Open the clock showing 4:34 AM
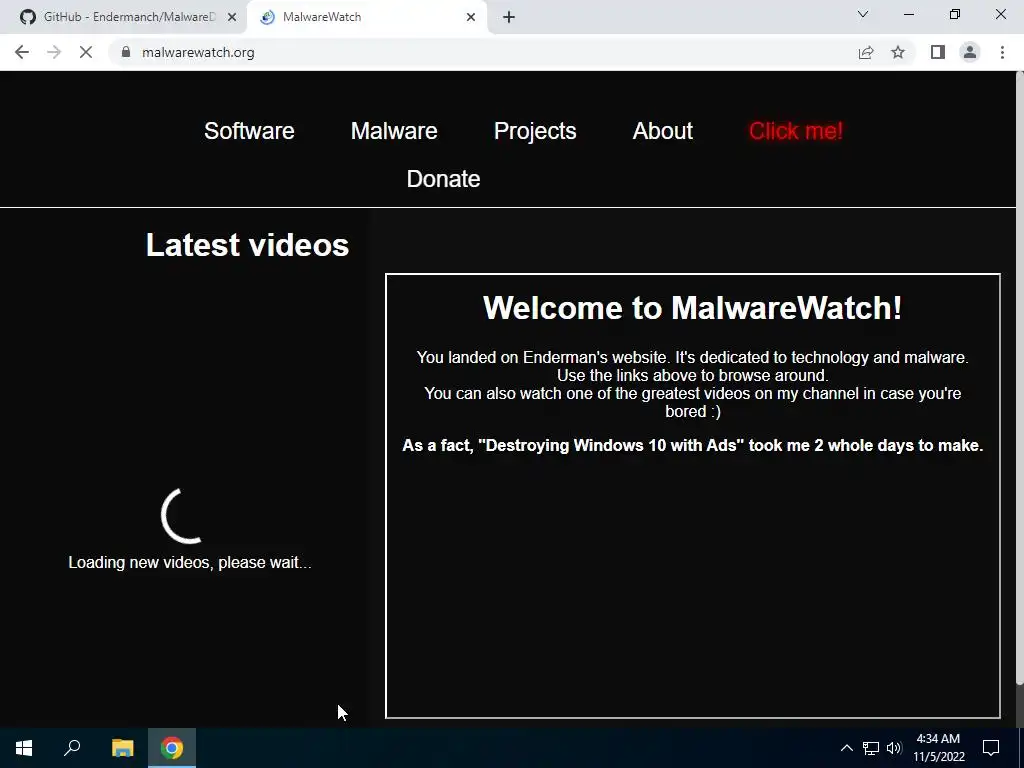This screenshot has height=768, width=1024. coord(938,748)
